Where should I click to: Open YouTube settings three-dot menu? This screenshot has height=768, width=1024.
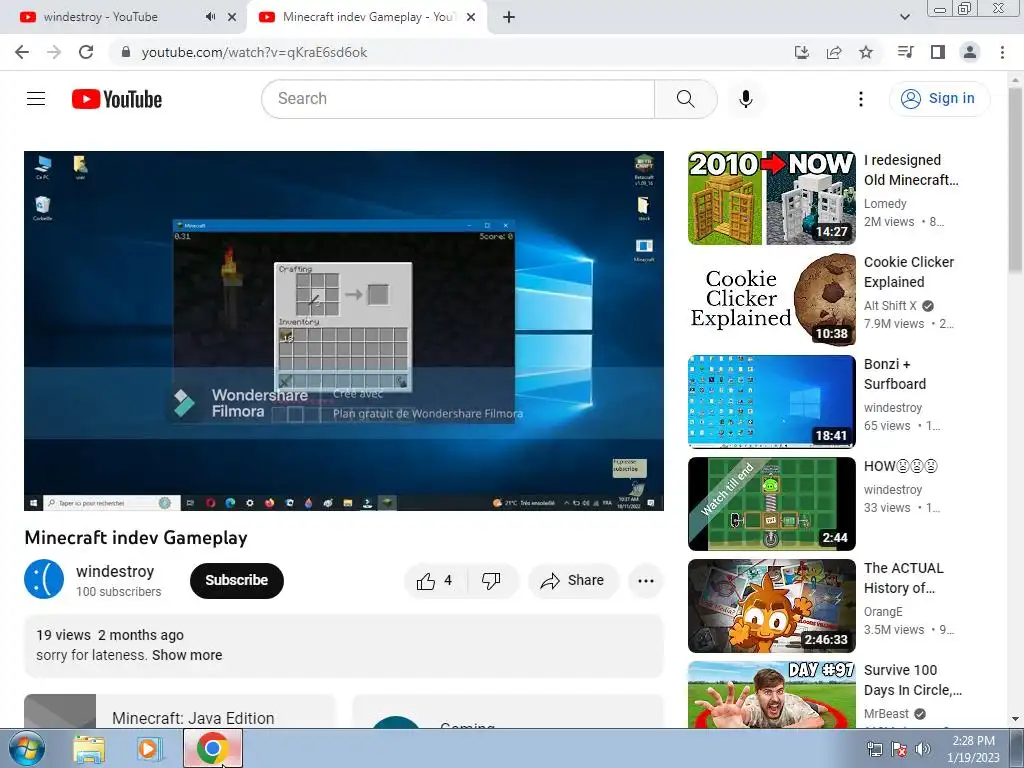pyautogui.click(x=861, y=99)
